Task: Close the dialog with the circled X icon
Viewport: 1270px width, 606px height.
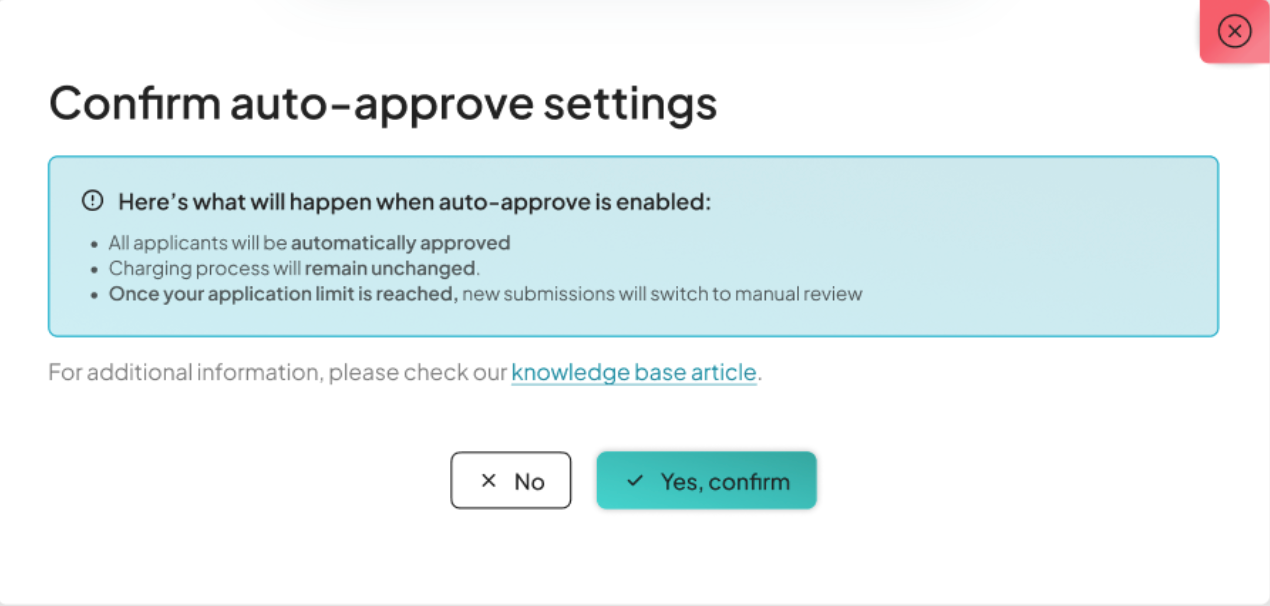Action: [x=1234, y=31]
